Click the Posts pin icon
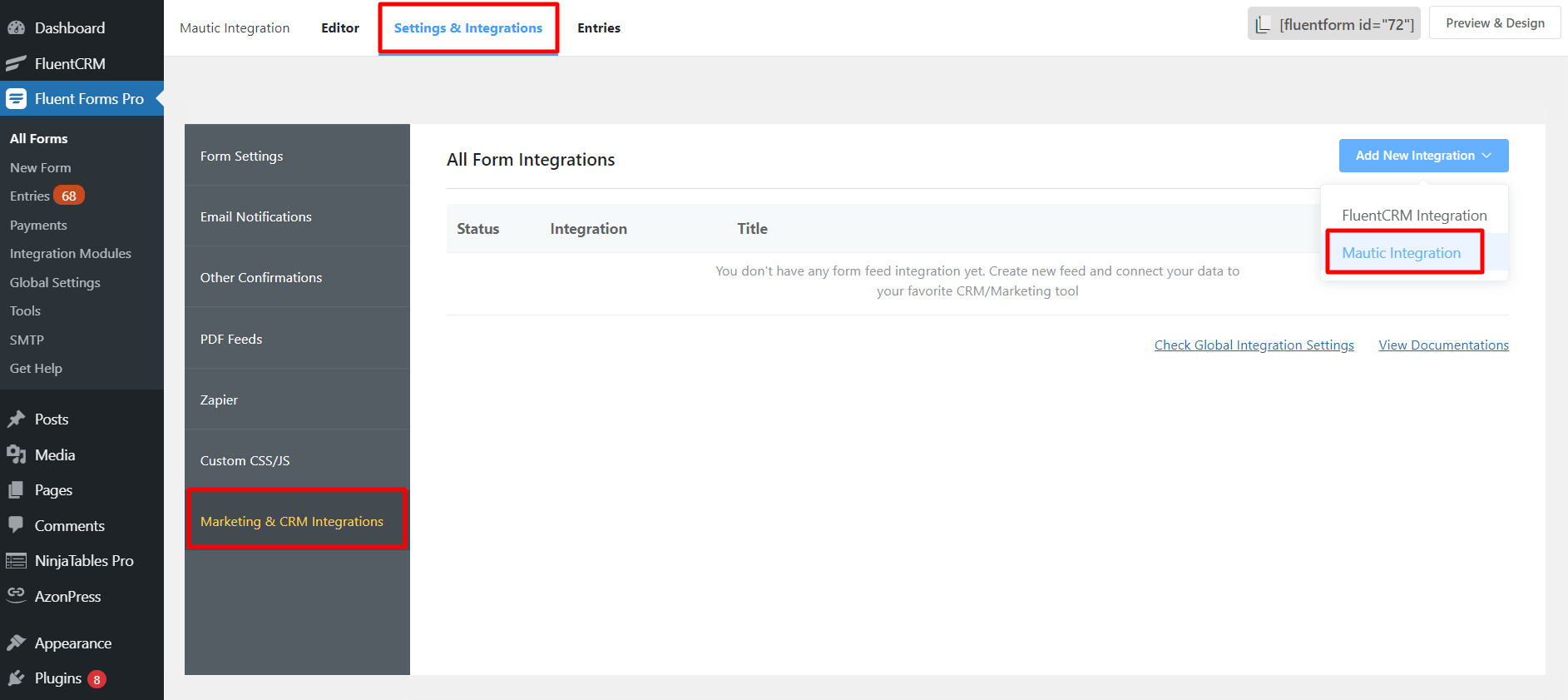1568x700 pixels. [x=16, y=420]
